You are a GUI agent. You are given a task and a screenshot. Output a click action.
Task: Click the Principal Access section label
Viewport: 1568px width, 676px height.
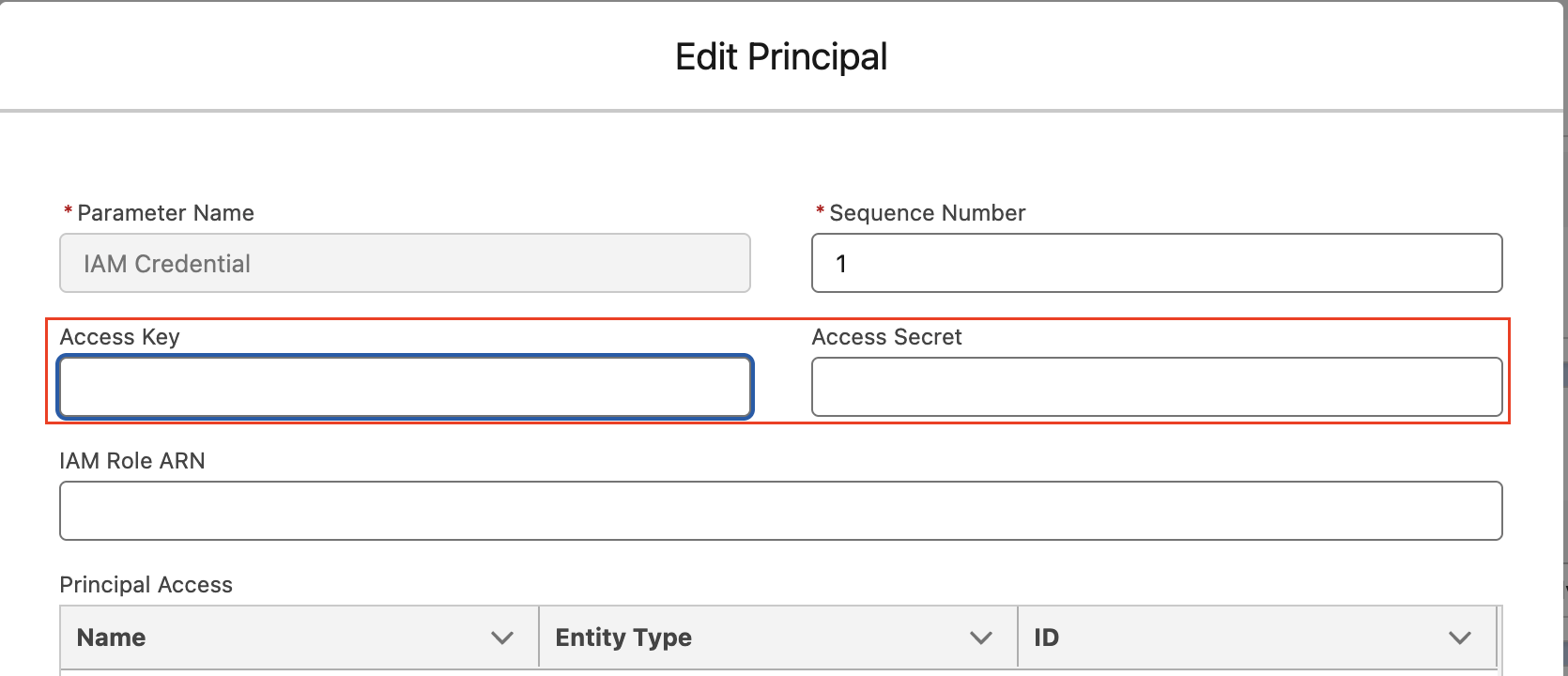pyautogui.click(x=146, y=585)
